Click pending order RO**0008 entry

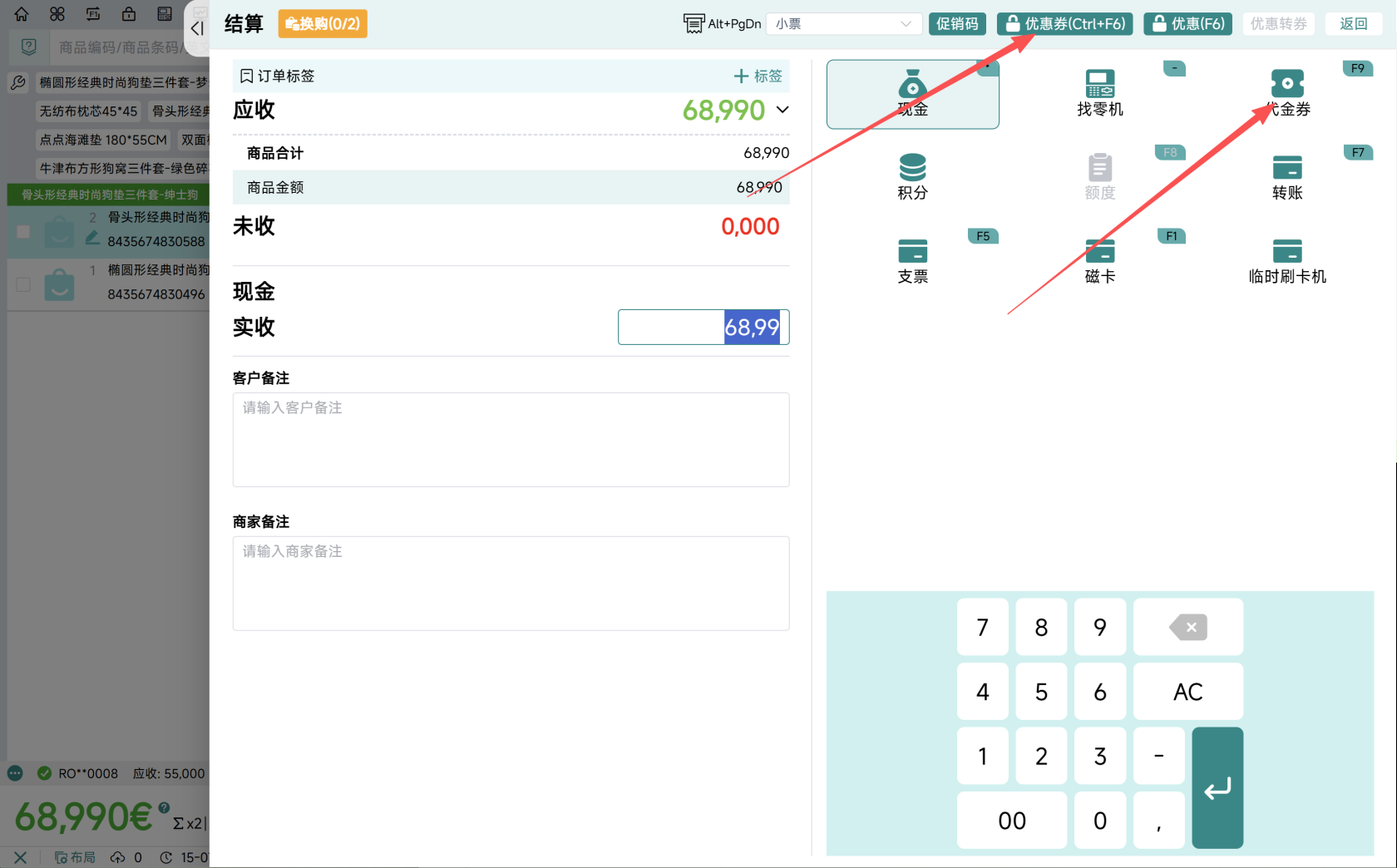[x=123, y=773]
